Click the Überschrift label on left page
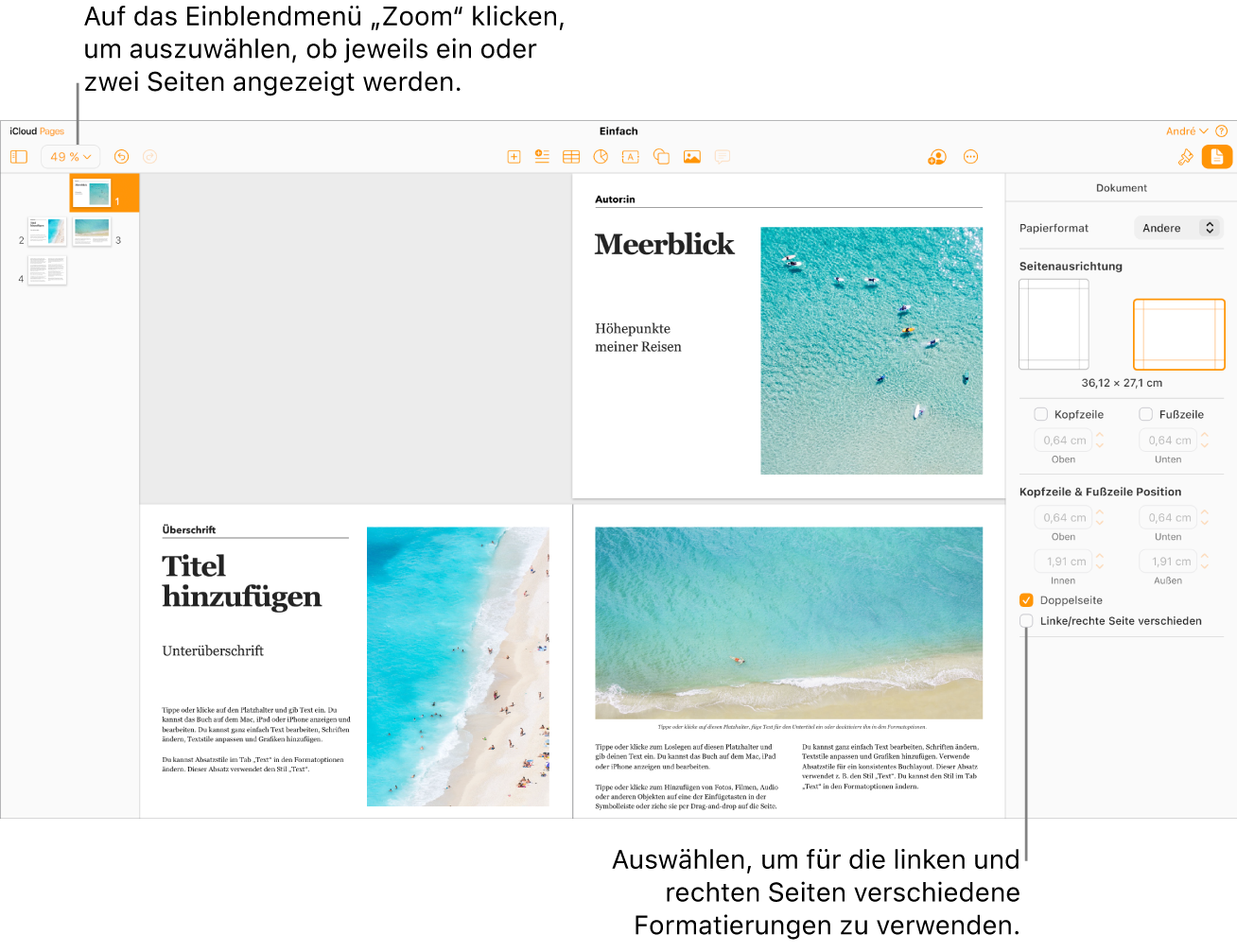 click(188, 529)
